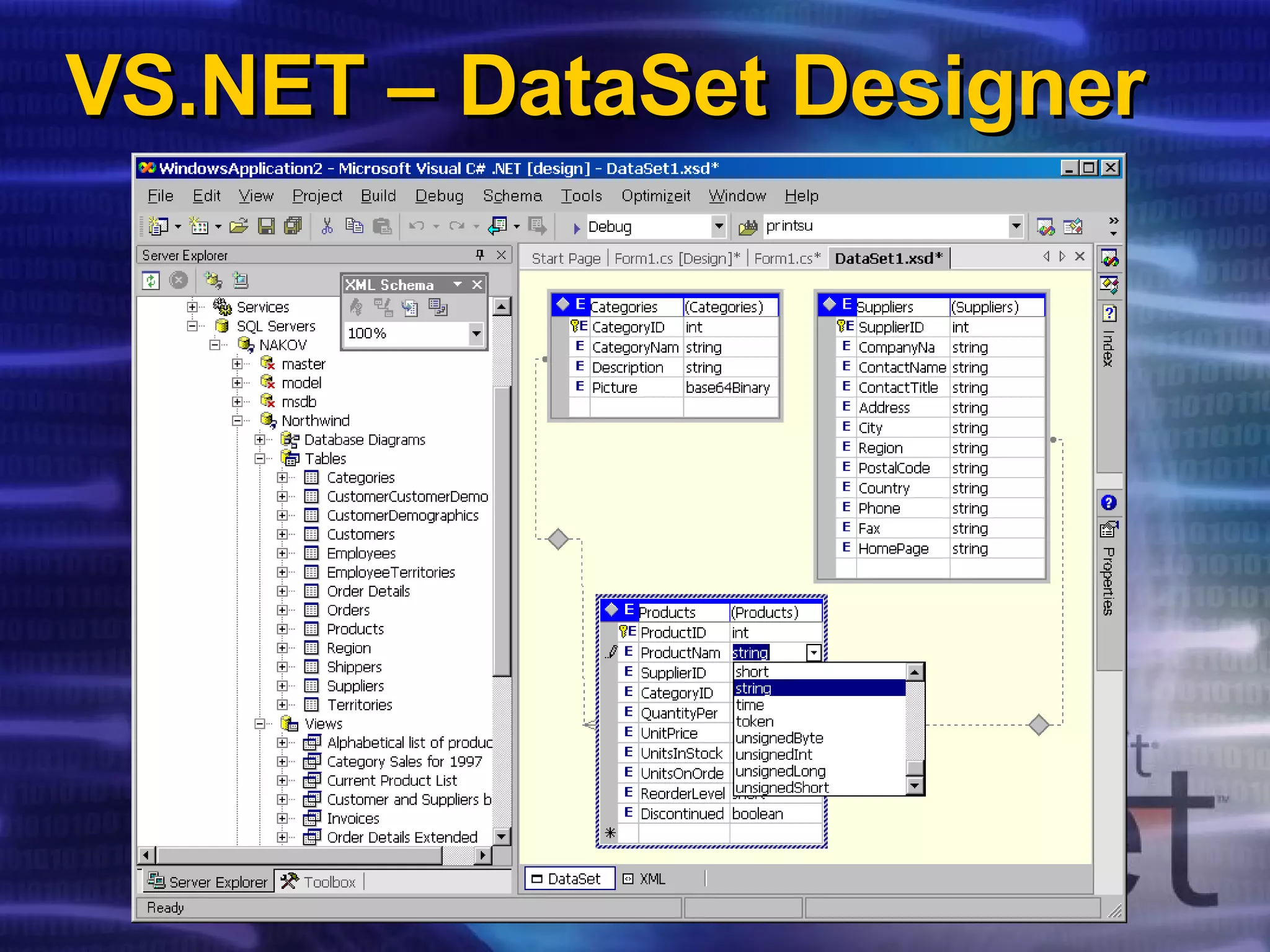Click the Cut scissors icon
Image resolution: width=1270 pixels, height=952 pixels.
click(327, 227)
